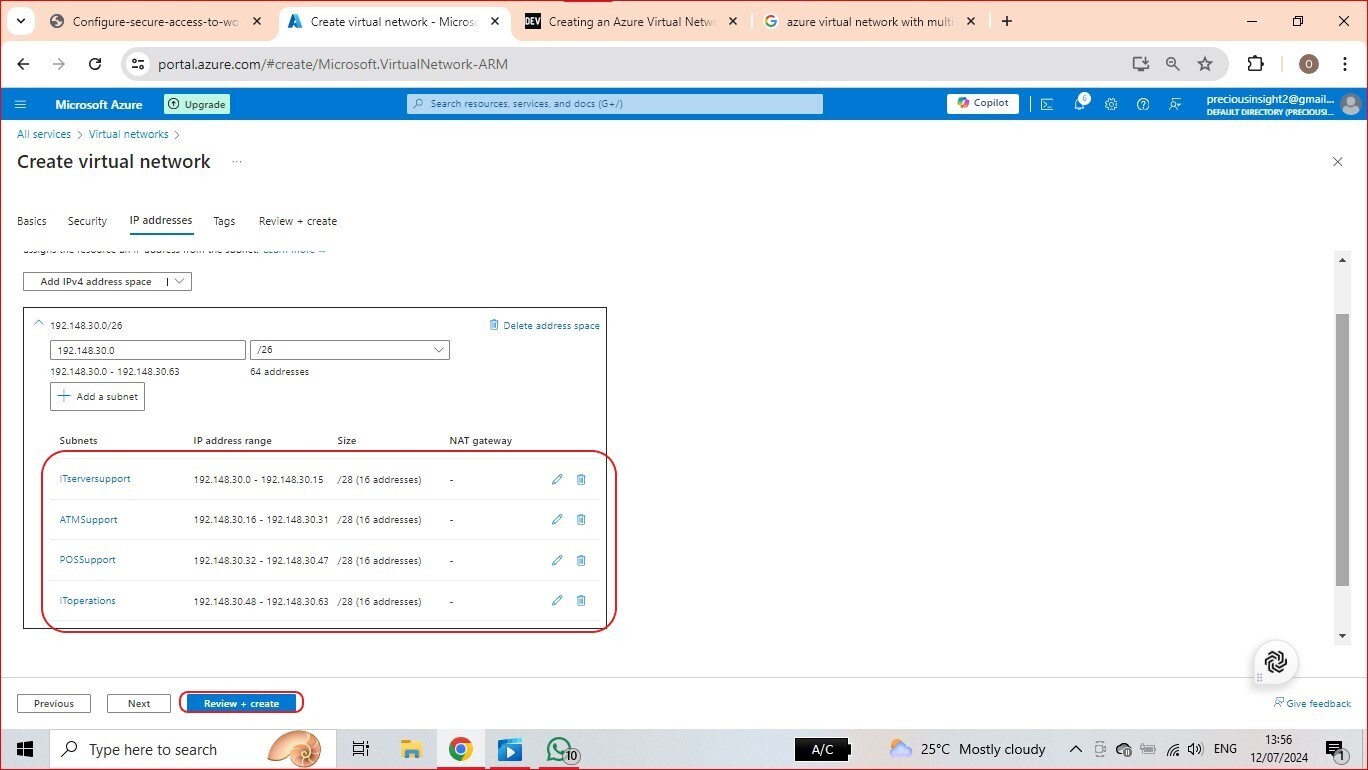Open File Explorer from the taskbar

pos(411,749)
